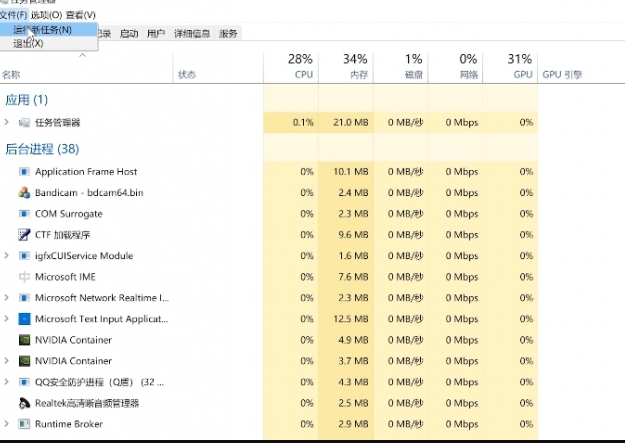Click the Realtek高清晰音频管理器 speaker icon
The height and width of the screenshot is (443, 625).
25,403
